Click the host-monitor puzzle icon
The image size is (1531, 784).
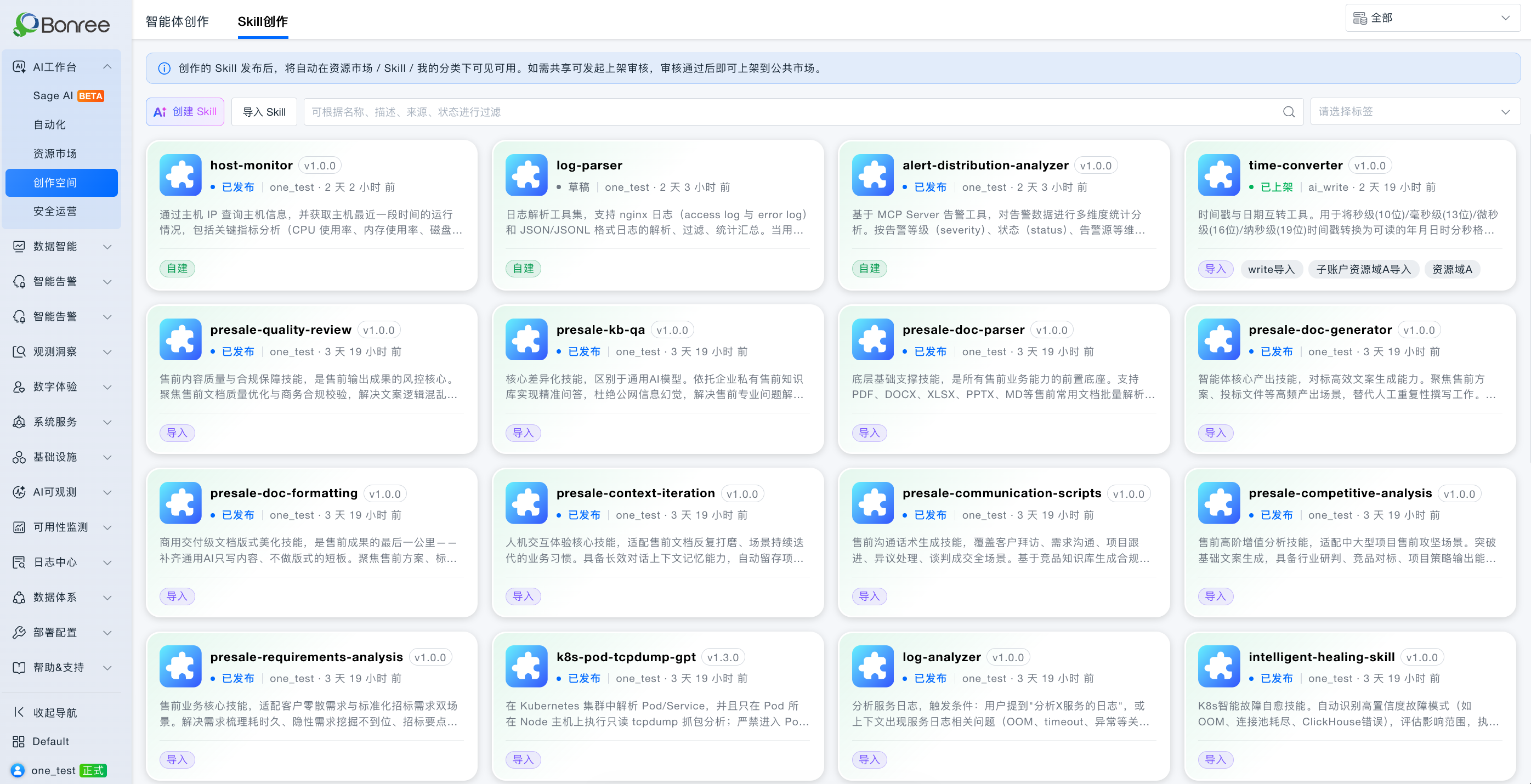point(180,175)
